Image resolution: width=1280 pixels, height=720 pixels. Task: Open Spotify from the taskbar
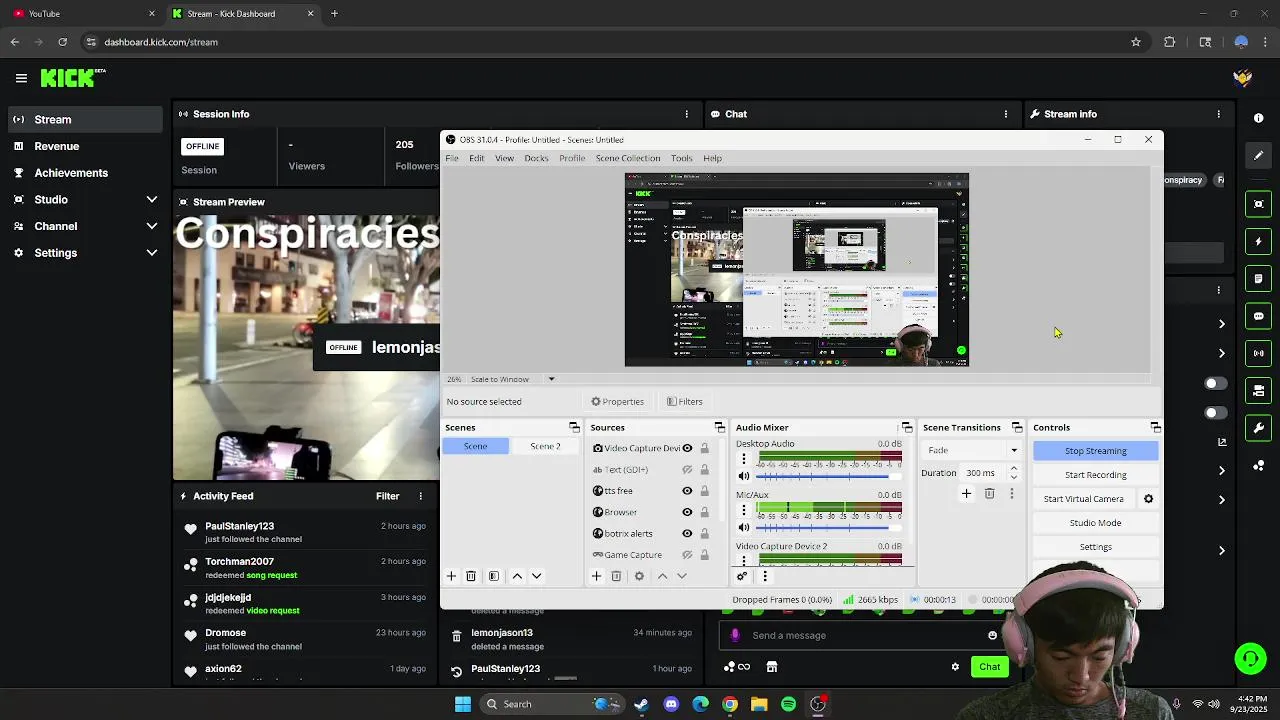[789, 704]
